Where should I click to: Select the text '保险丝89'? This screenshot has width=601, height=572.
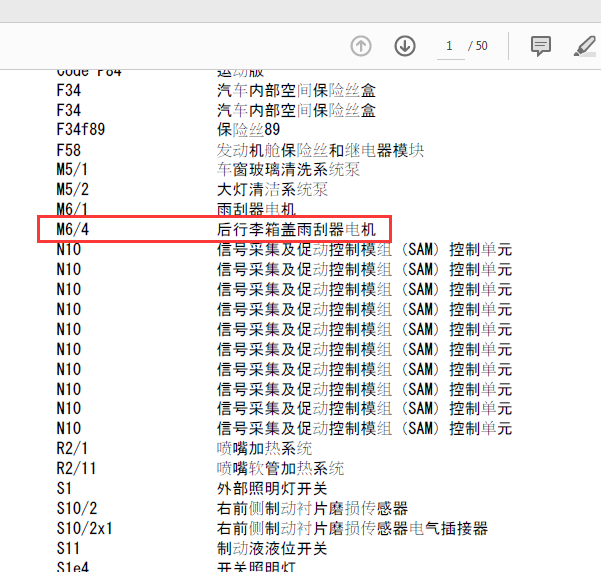tap(248, 130)
